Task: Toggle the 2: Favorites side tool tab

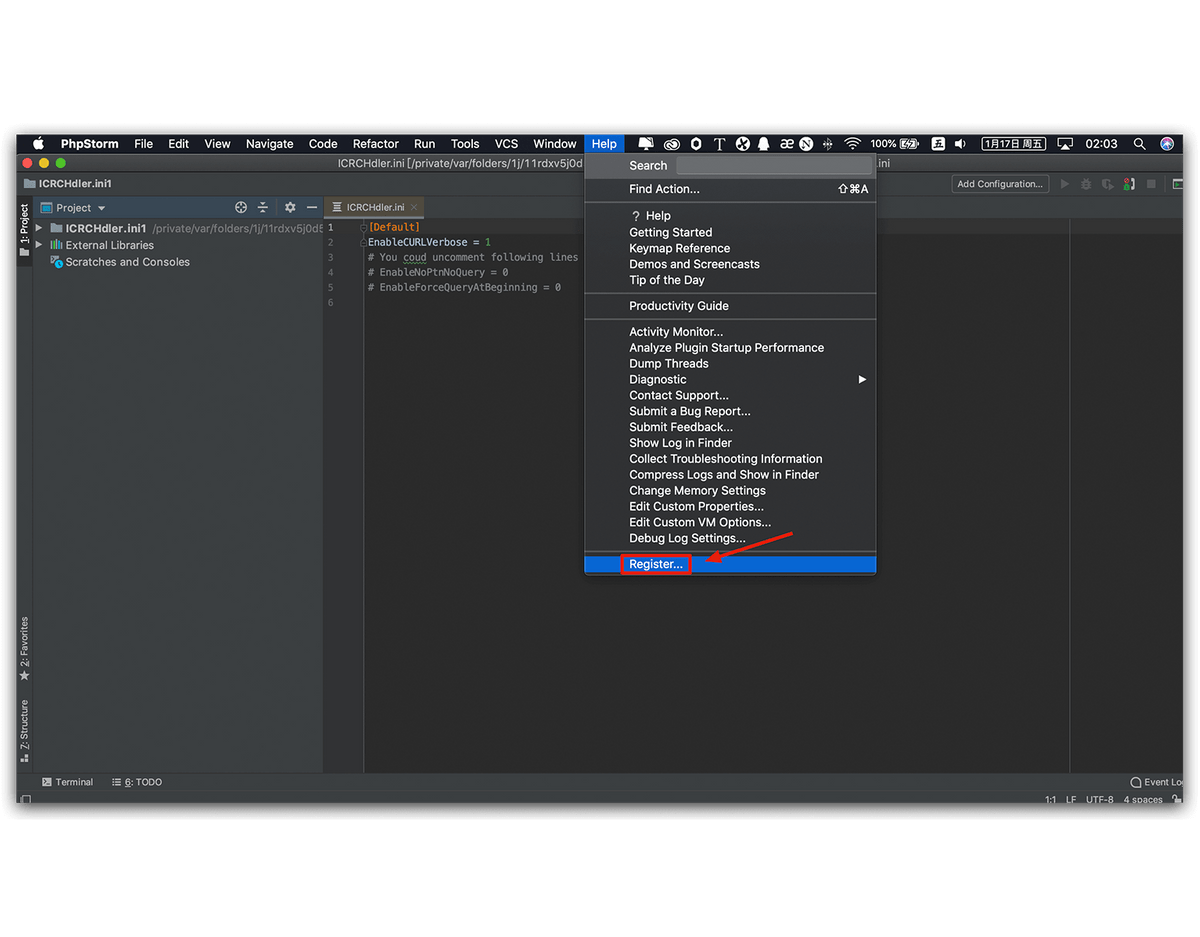Action: pyautogui.click(x=25, y=649)
